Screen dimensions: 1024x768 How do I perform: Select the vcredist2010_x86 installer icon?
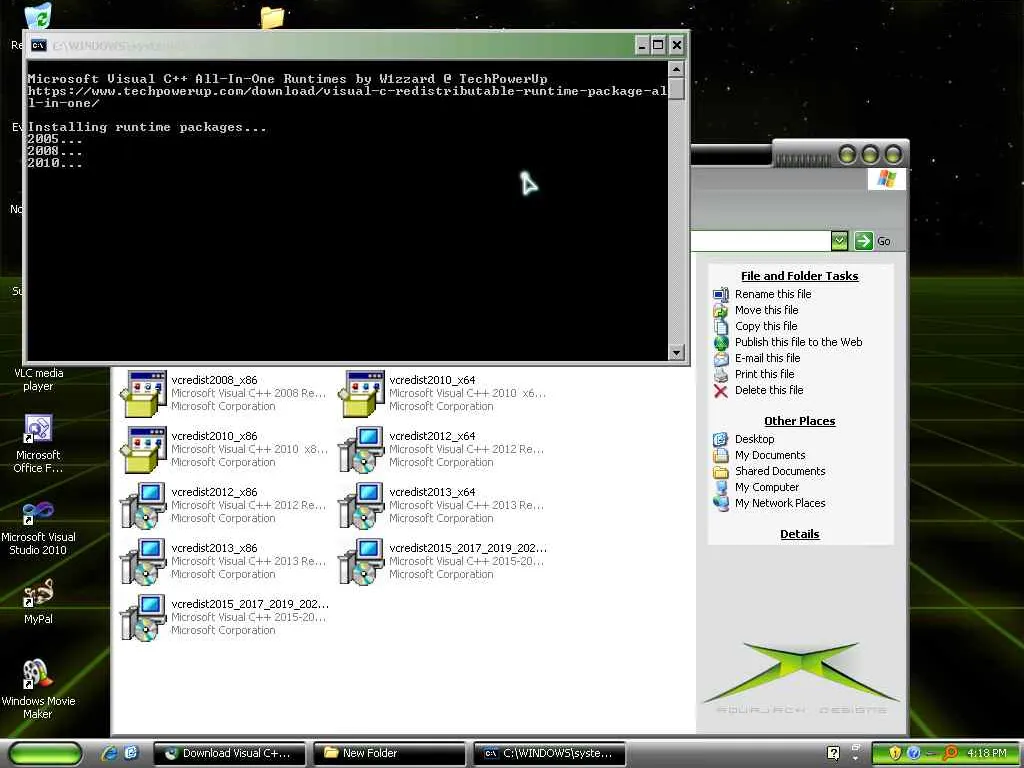[x=143, y=449]
